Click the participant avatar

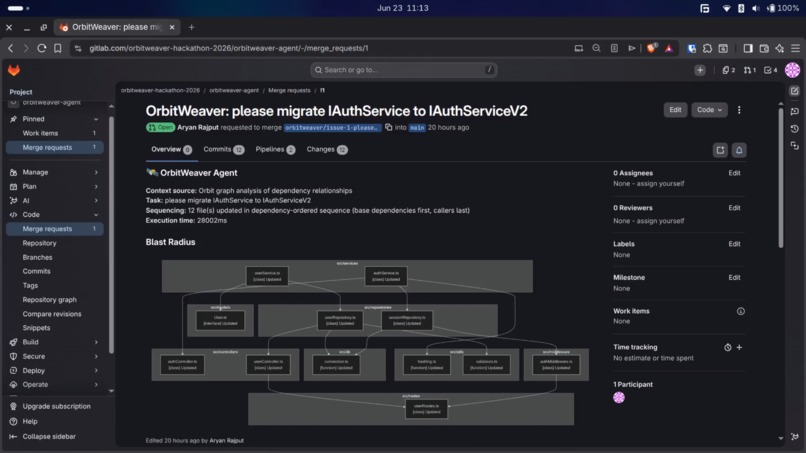pos(619,397)
